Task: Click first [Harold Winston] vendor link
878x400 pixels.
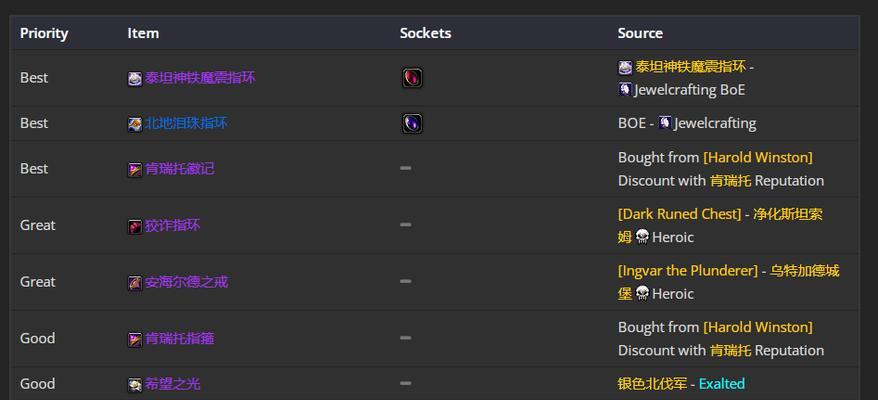Action: point(758,157)
